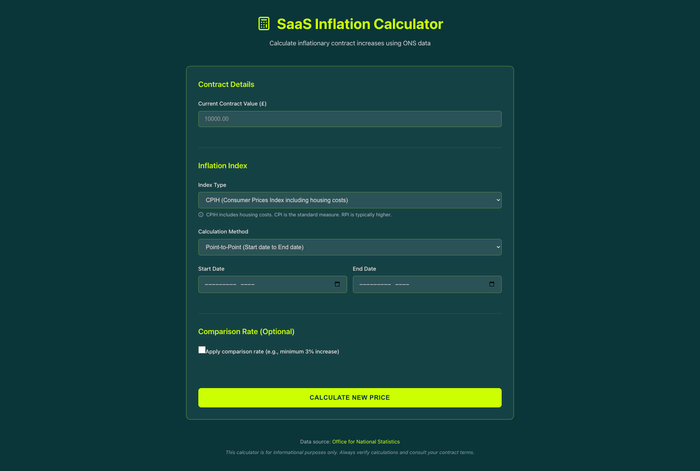The height and width of the screenshot is (471, 700).
Task: Open the Start Date calendar picker icon
Action: click(337, 284)
